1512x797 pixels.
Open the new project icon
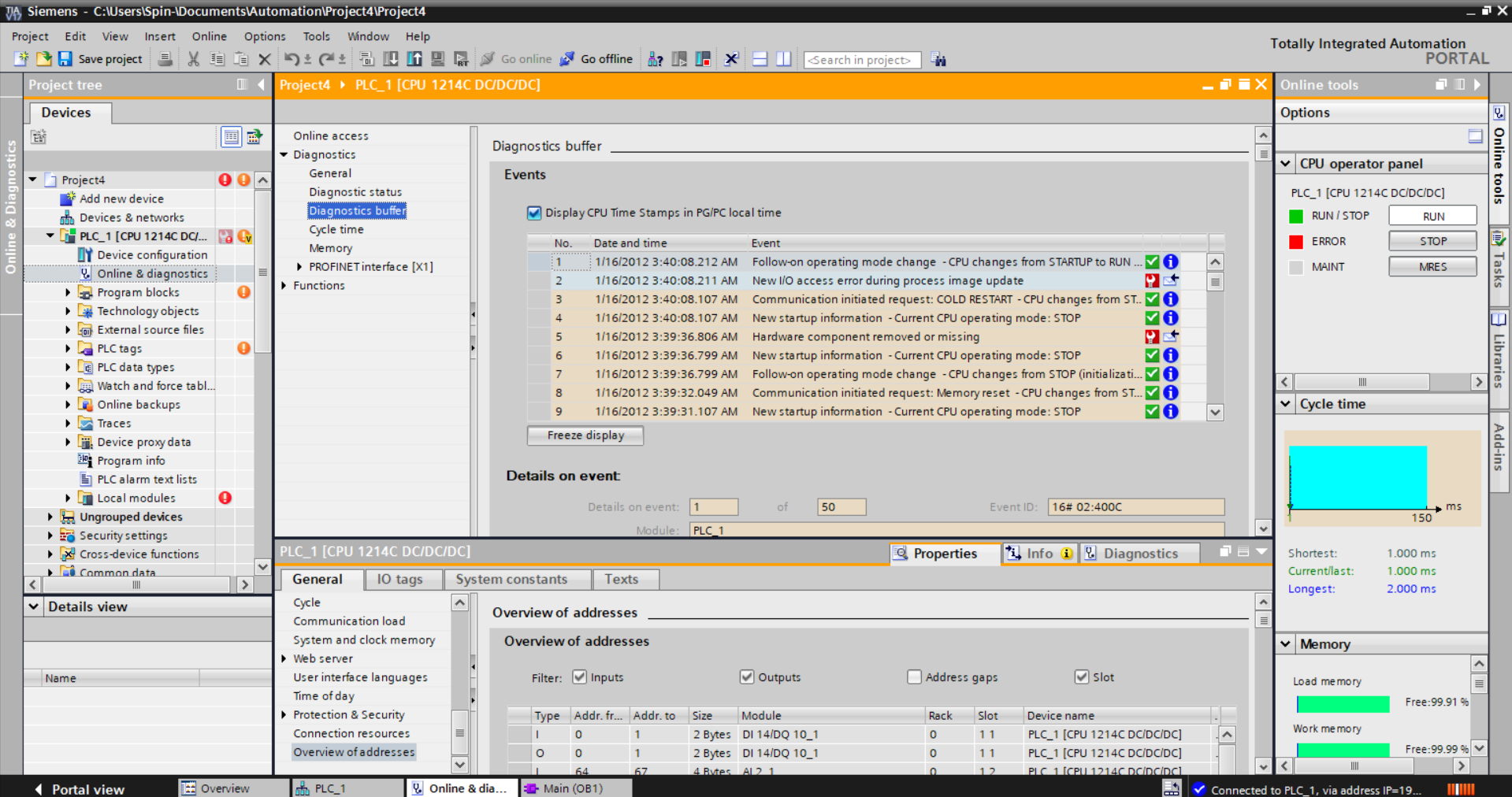tap(21, 59)
